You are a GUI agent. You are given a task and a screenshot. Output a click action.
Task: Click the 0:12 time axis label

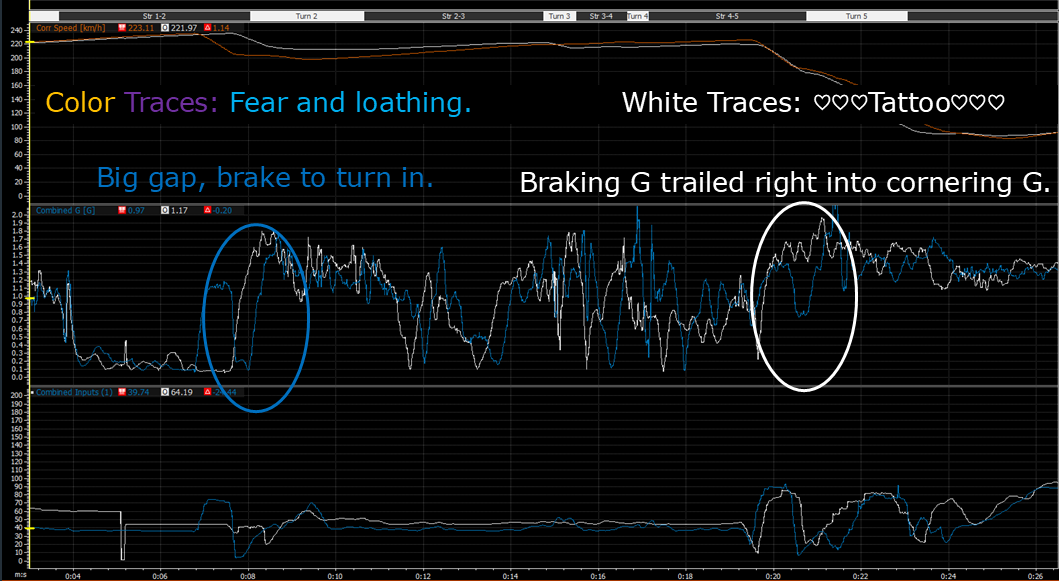[x=423, y=576]
